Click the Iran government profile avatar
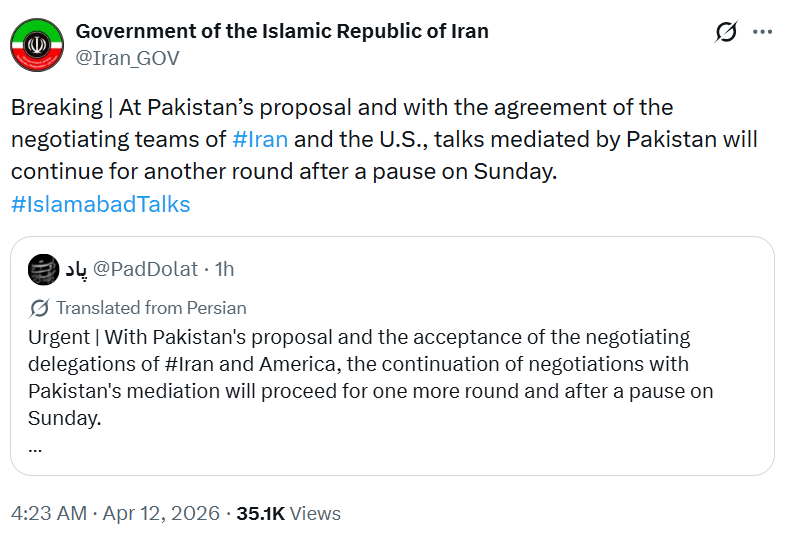Screen dimensions: 795x543 (x=36, y=44)
